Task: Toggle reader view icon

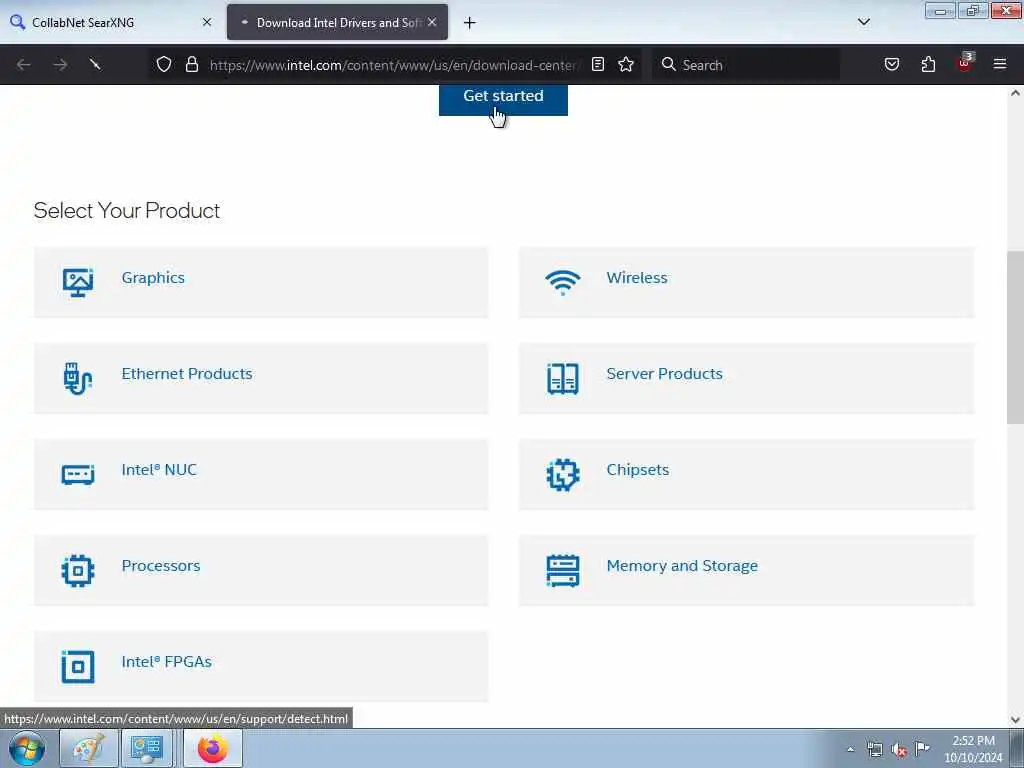Action: (598, 64)
